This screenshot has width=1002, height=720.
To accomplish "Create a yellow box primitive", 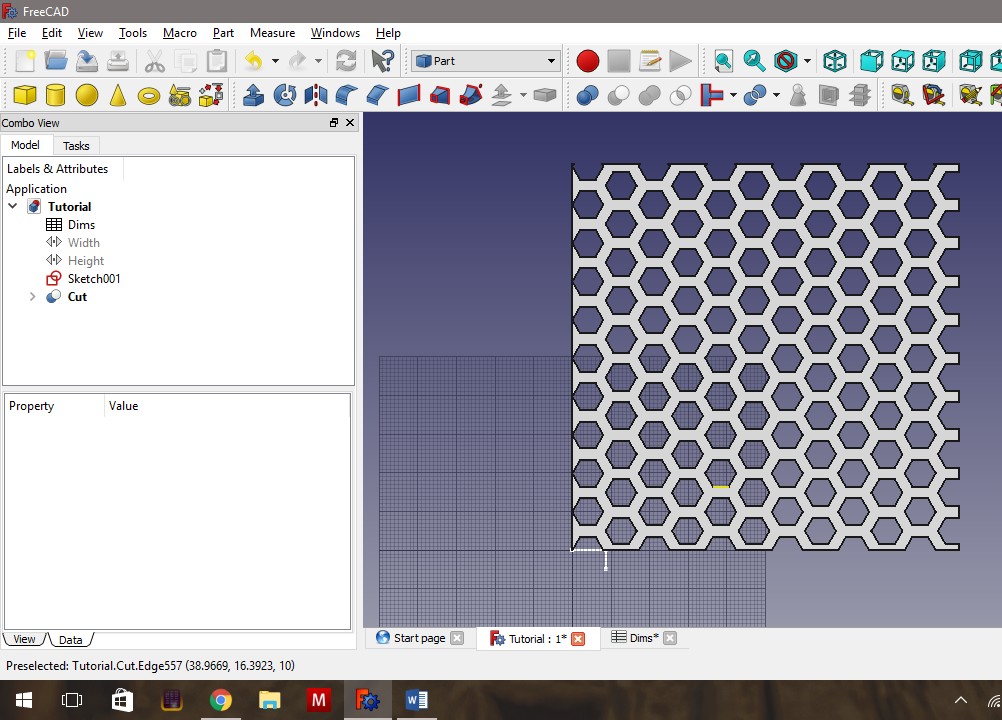I will (25, 95).
